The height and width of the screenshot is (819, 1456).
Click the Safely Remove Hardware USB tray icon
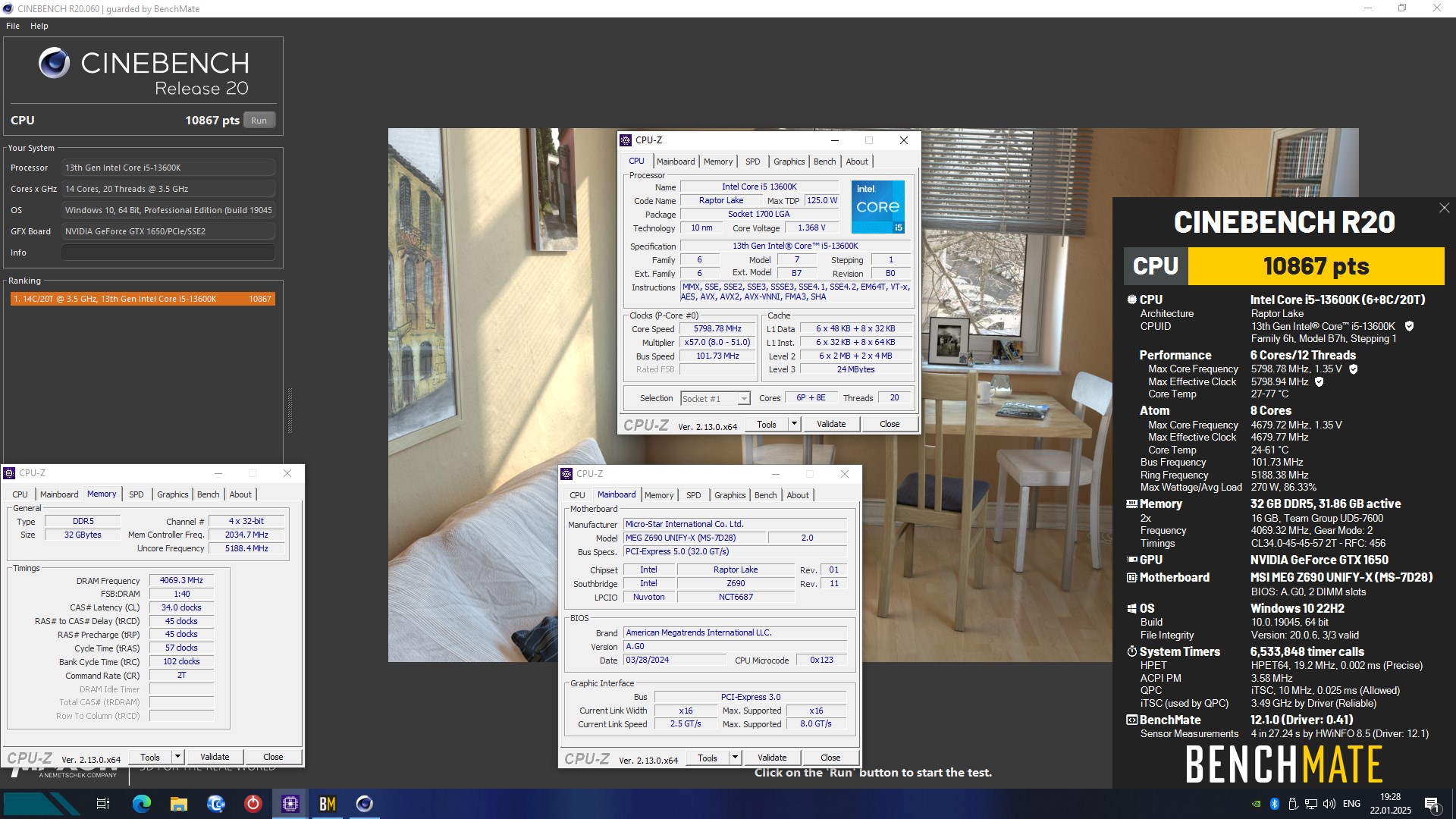point(1293,804)
